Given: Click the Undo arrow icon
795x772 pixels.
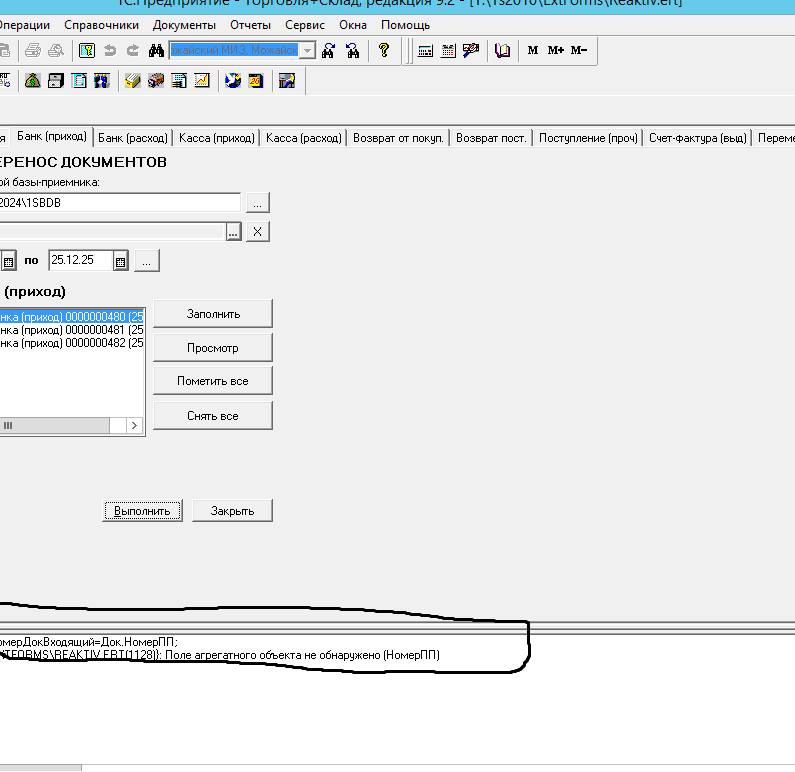Looking at the screenshot, I should (x=110, y=50).
